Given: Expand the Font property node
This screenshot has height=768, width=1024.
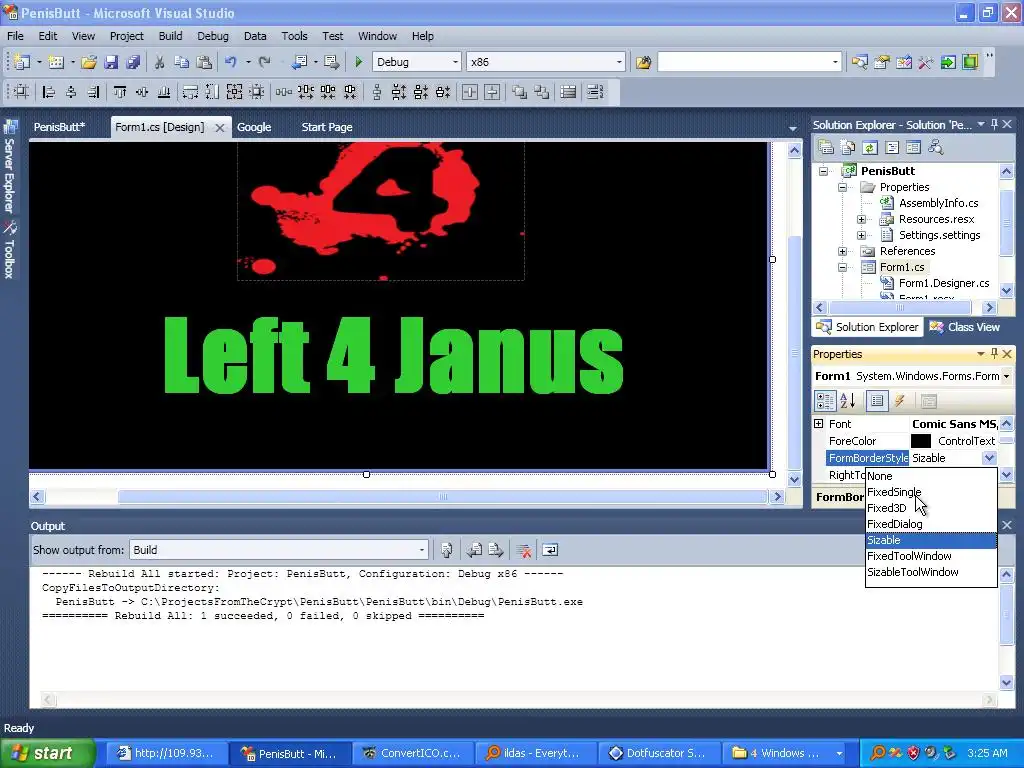Looking at the screenshot, I should tap(819, 424).
